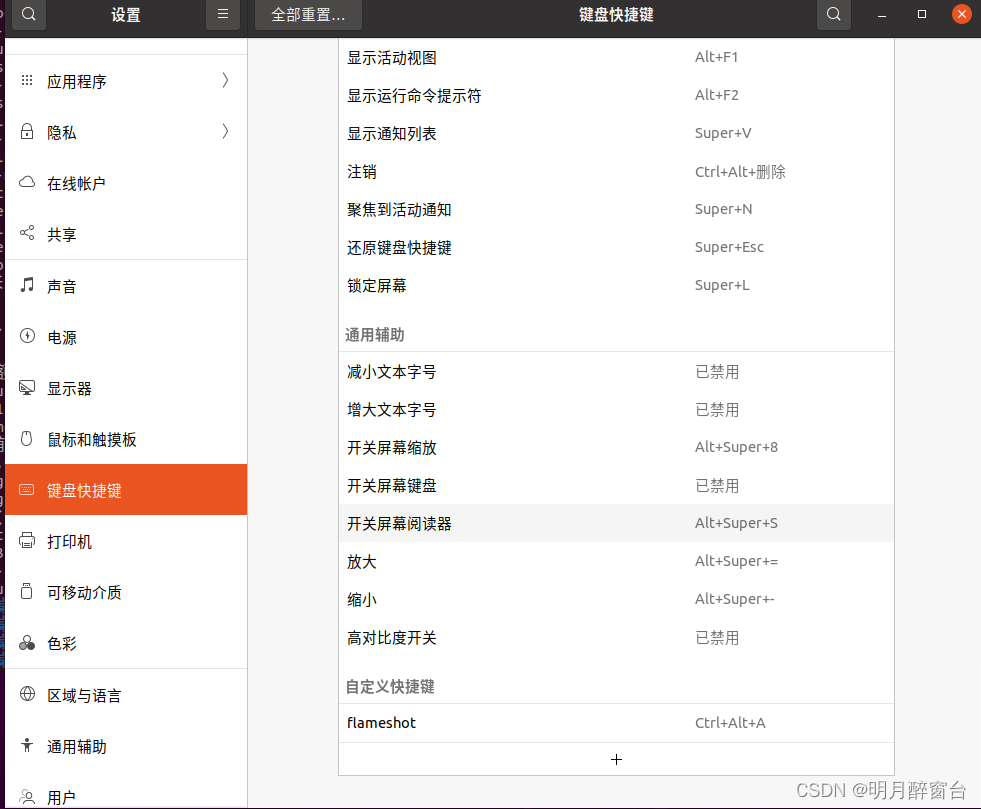Select 声音 in the sidebar

click(x=126, y=286)
